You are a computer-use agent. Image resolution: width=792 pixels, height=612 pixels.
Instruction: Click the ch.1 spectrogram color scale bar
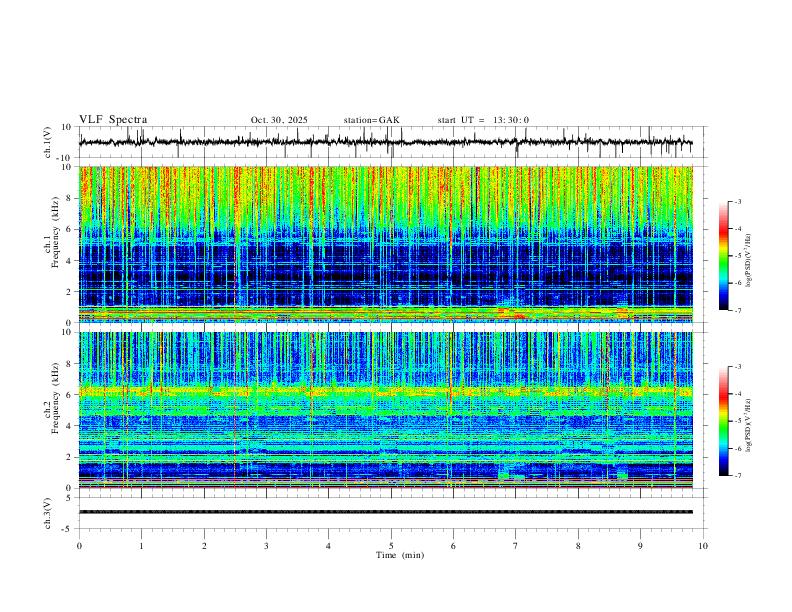[x=723, y=256]
